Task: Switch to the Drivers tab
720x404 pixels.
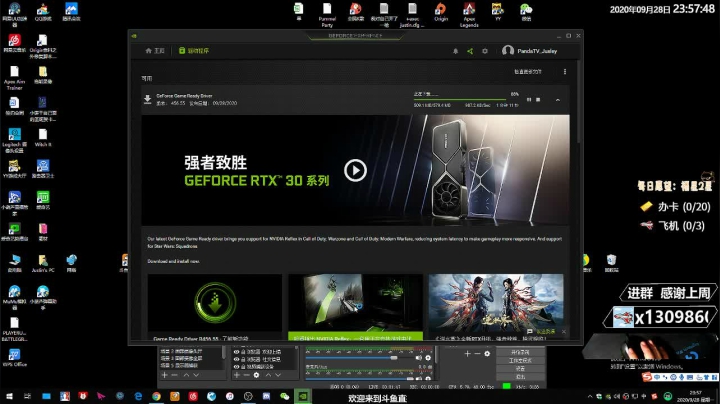Action: (x=194, y=50)
